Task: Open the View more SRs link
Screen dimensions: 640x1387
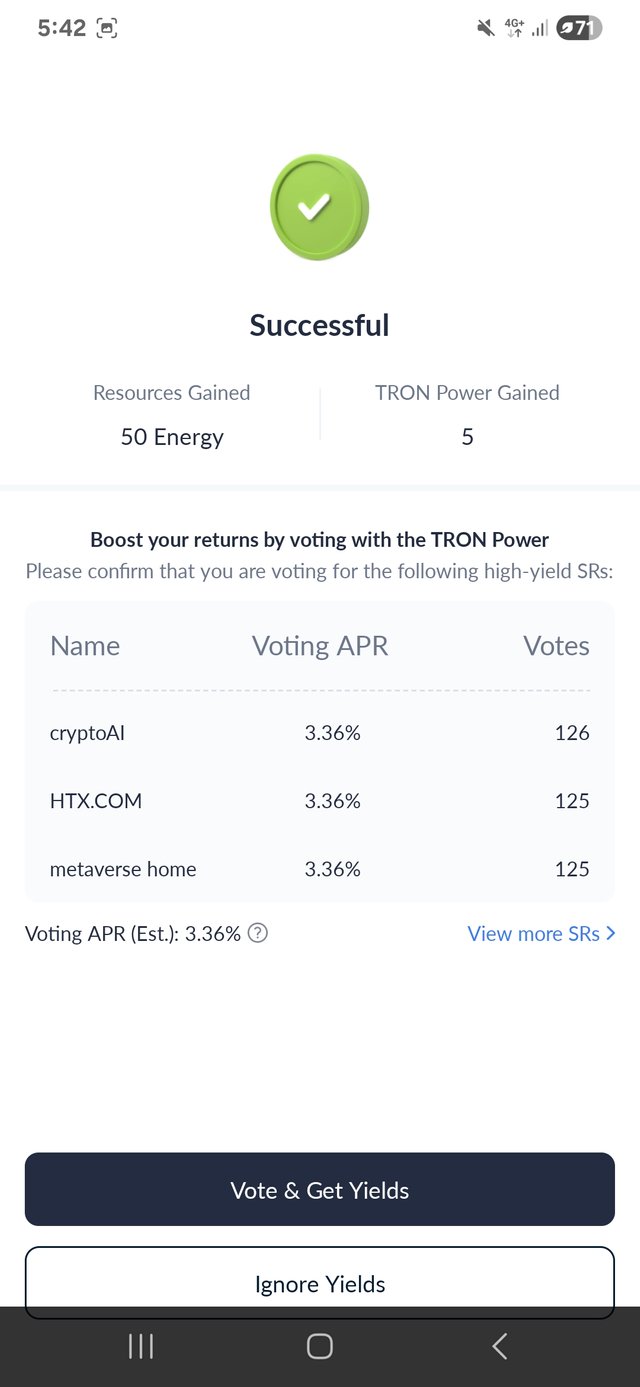Action: click(x=541, y=933)
